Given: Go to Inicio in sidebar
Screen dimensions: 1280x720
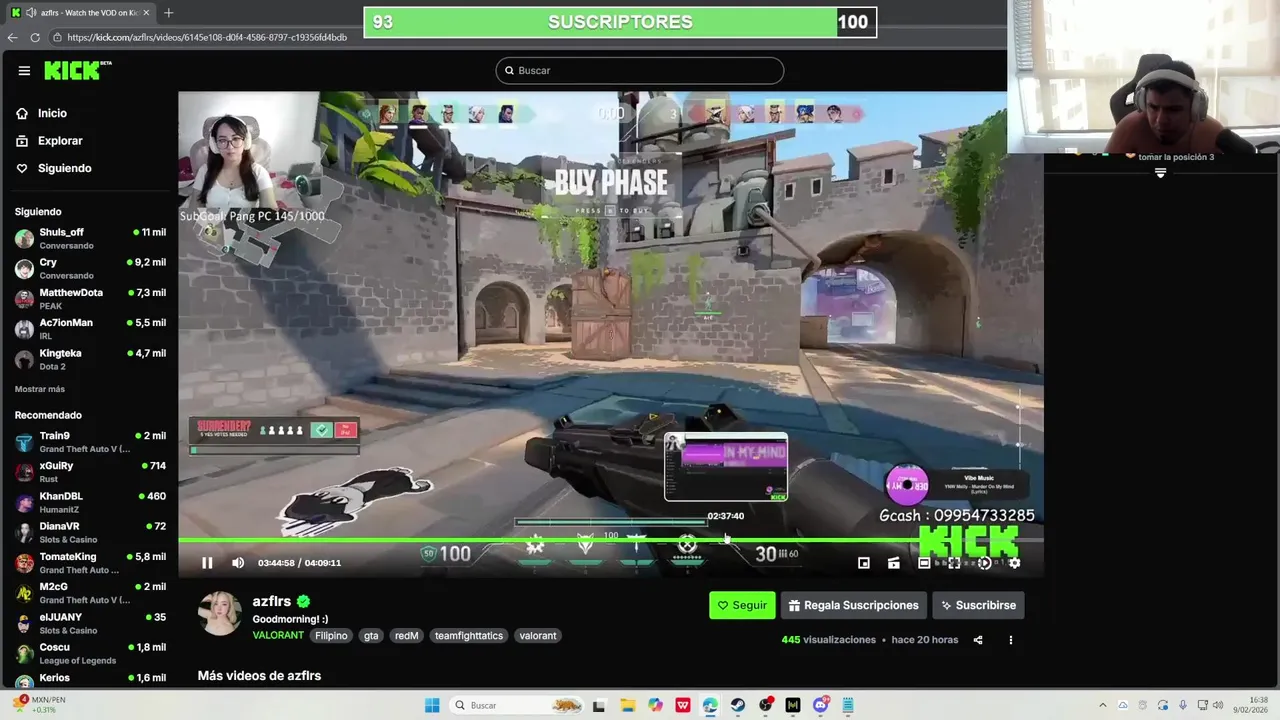Looking at the screenshot, I should click(52, 113).
